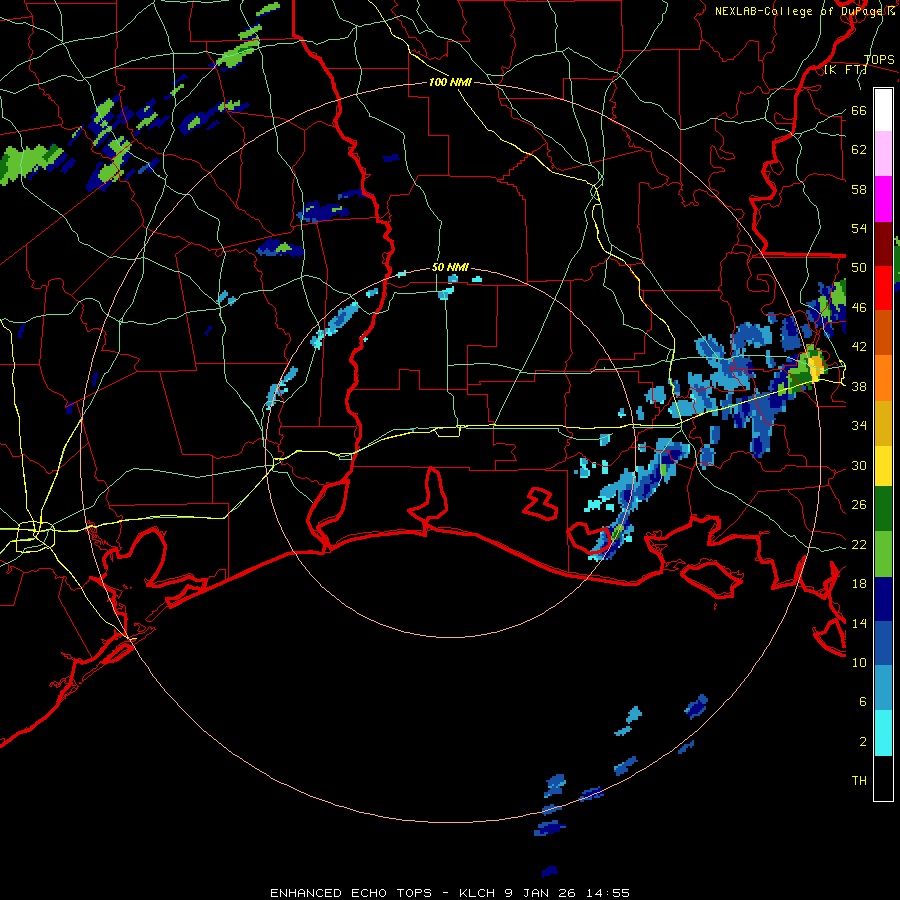This screenshot has height=900, width=900.
Task: Click the dark red maroon legend swatch
Action: [883, 243]
